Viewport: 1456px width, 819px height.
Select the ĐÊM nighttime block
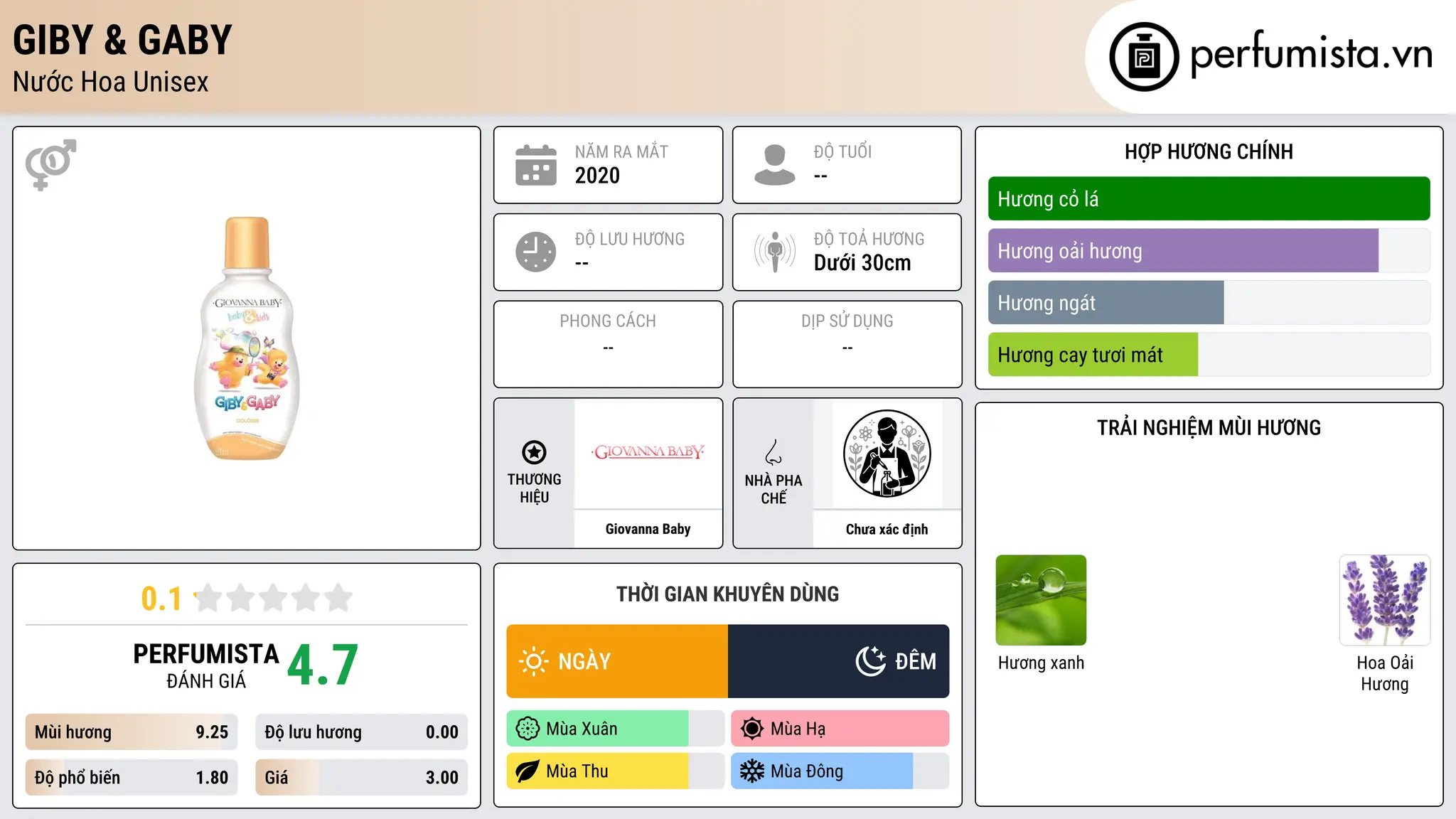tap(839, 661)
